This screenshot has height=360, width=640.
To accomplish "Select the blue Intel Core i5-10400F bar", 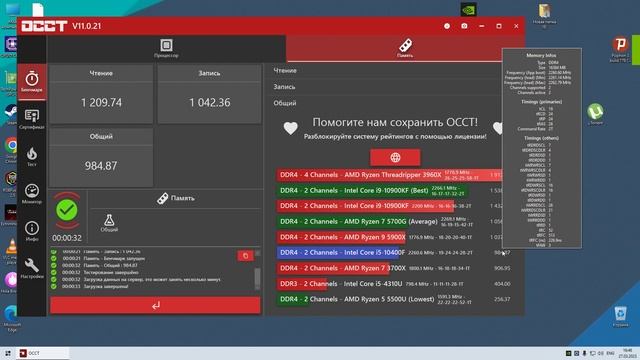I will [x=338, y=252].
